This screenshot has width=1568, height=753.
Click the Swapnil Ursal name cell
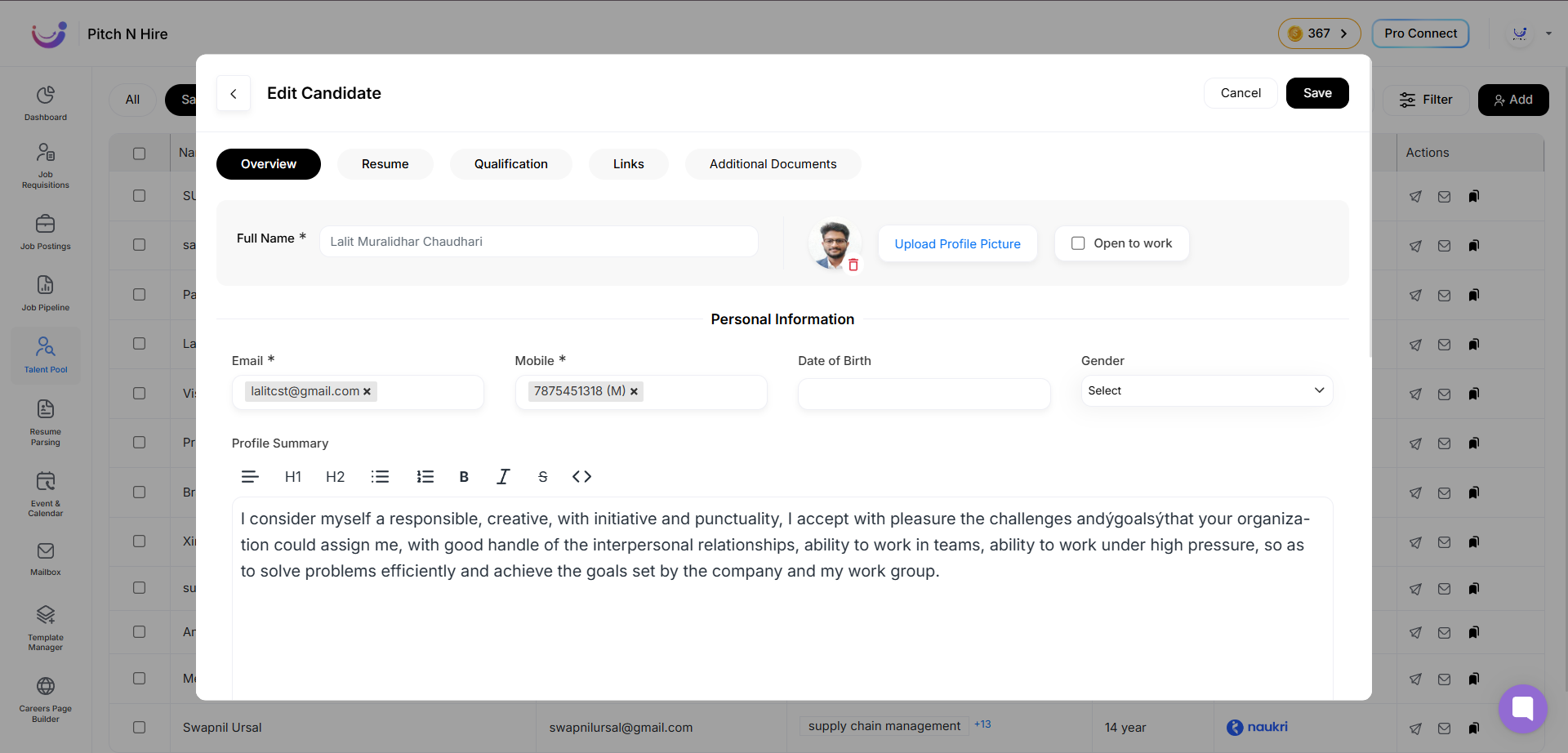coord(222,728)
